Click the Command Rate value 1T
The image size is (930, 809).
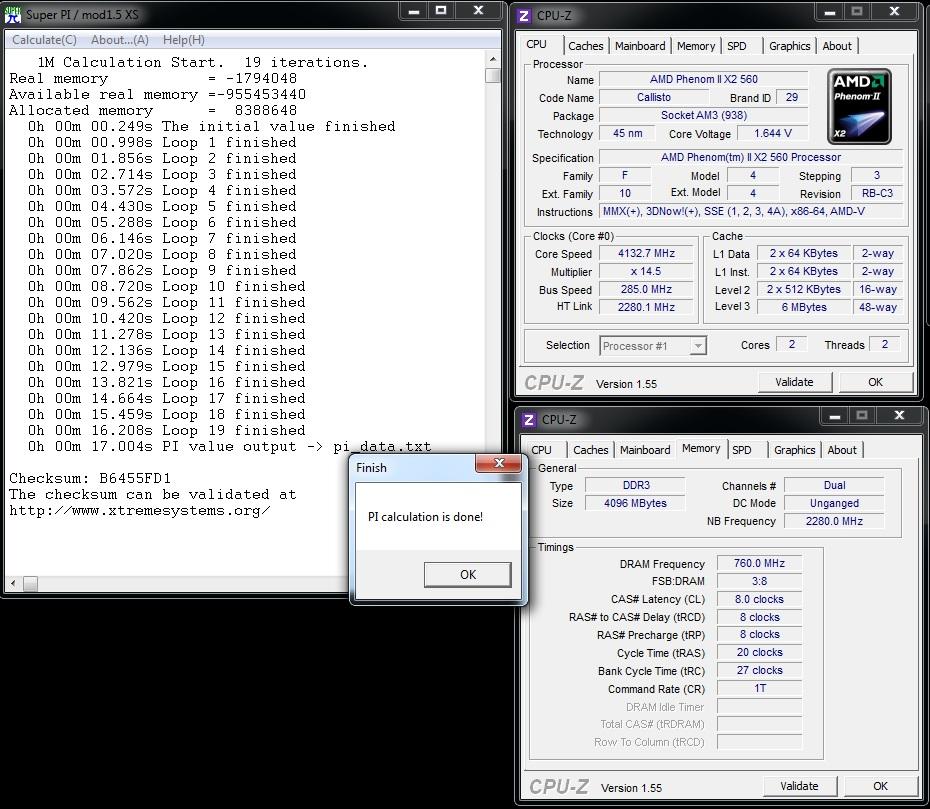759,688
